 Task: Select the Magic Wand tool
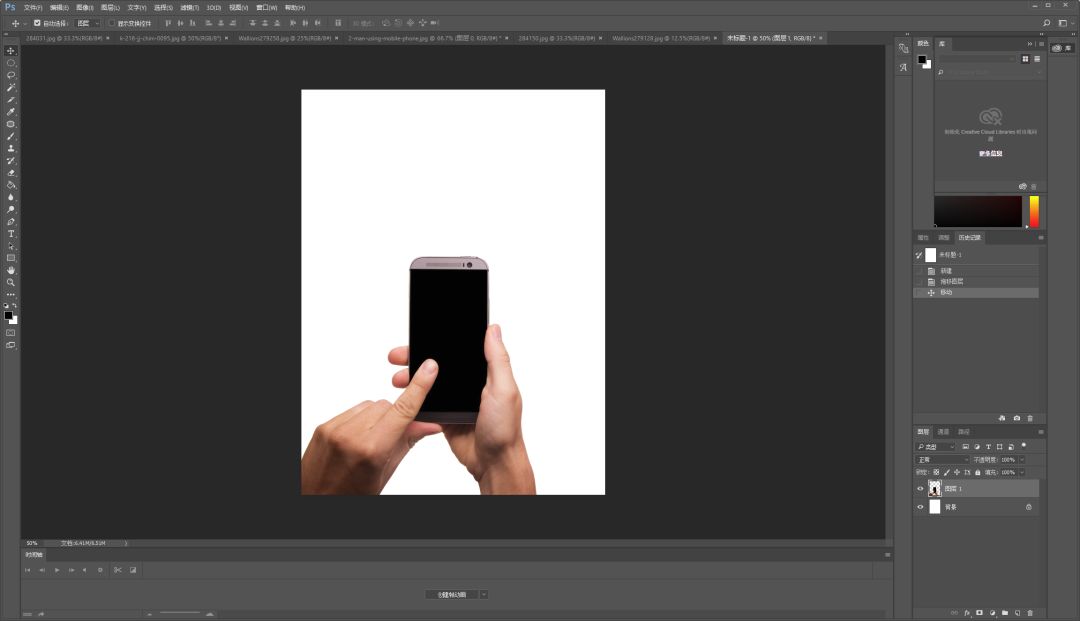click(x=11, y=88)
